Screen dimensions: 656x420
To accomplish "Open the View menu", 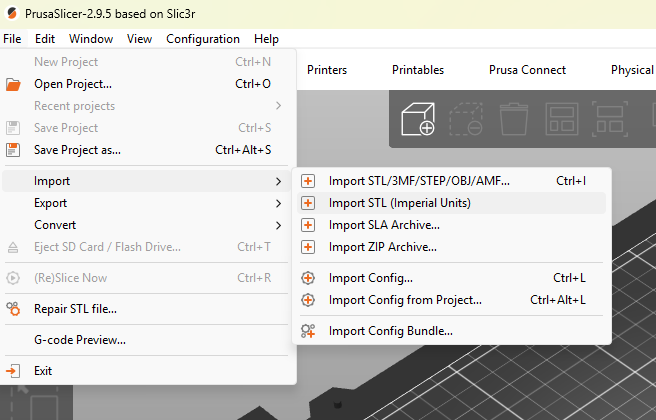I will click(139, 39).
